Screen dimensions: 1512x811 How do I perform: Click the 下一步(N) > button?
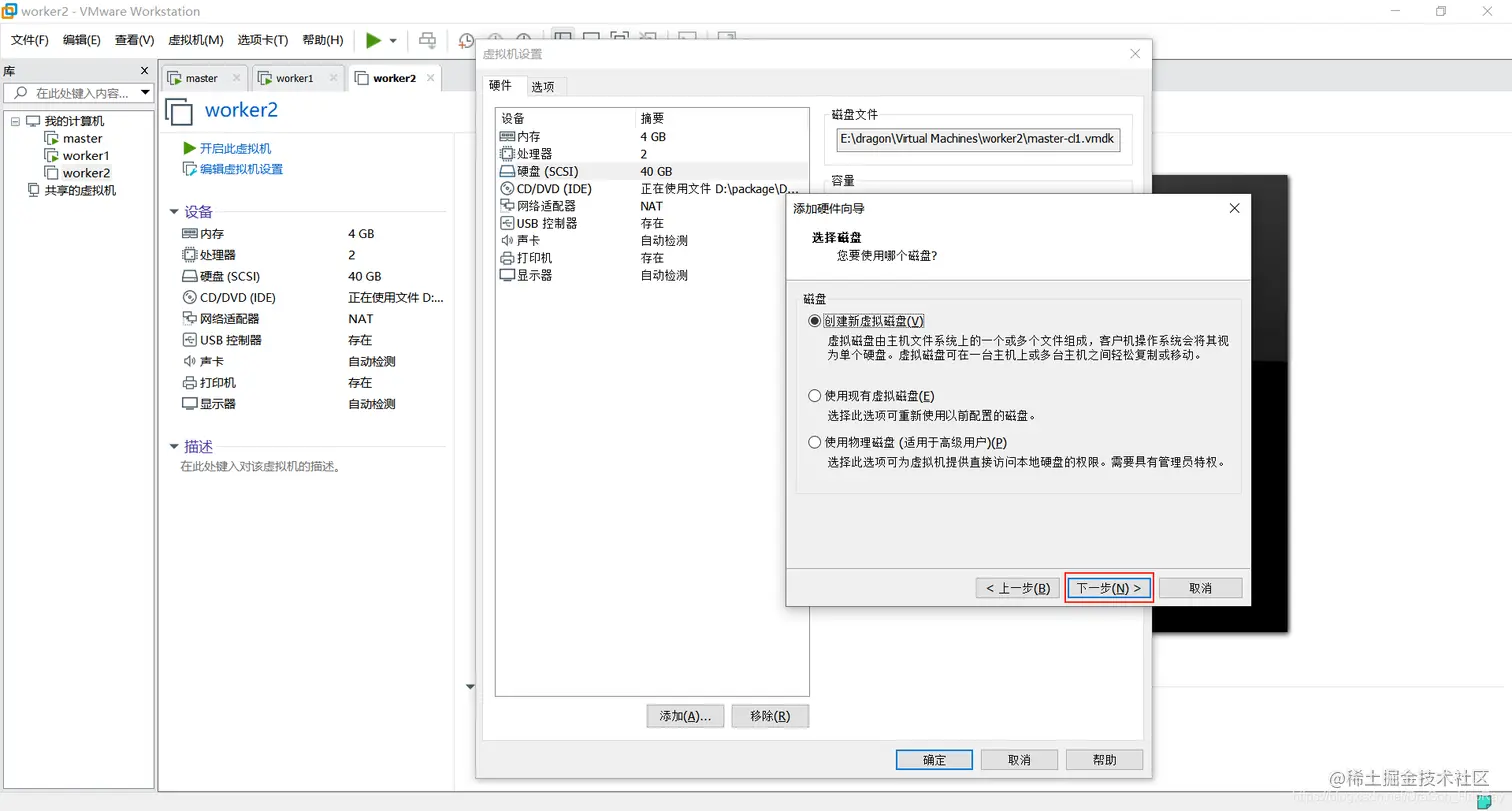[1109, 588]
